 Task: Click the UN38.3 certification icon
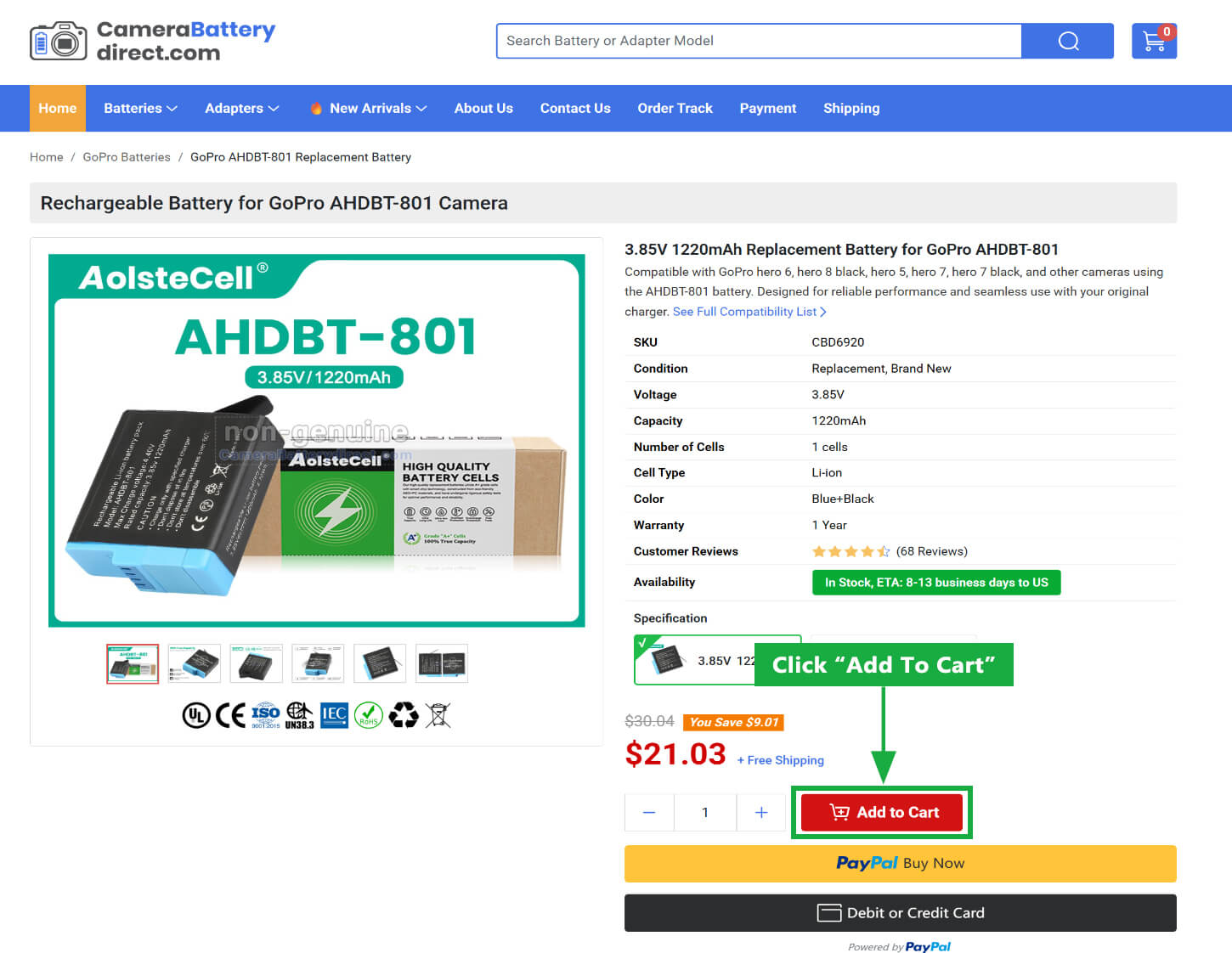tap(300, 716)
